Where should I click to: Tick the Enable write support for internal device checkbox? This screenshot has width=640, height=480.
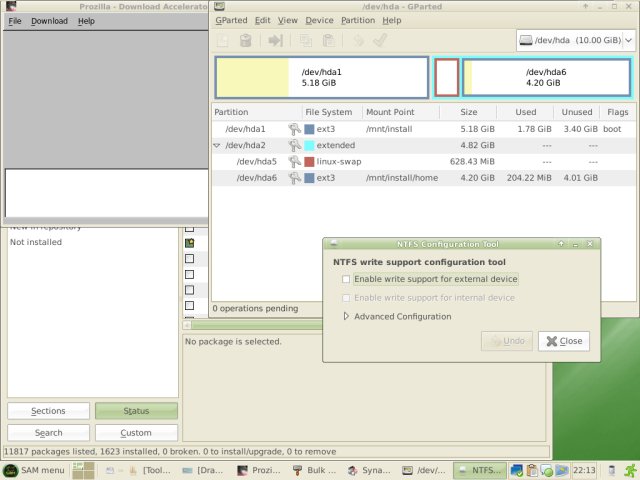(x=346, y=298)
